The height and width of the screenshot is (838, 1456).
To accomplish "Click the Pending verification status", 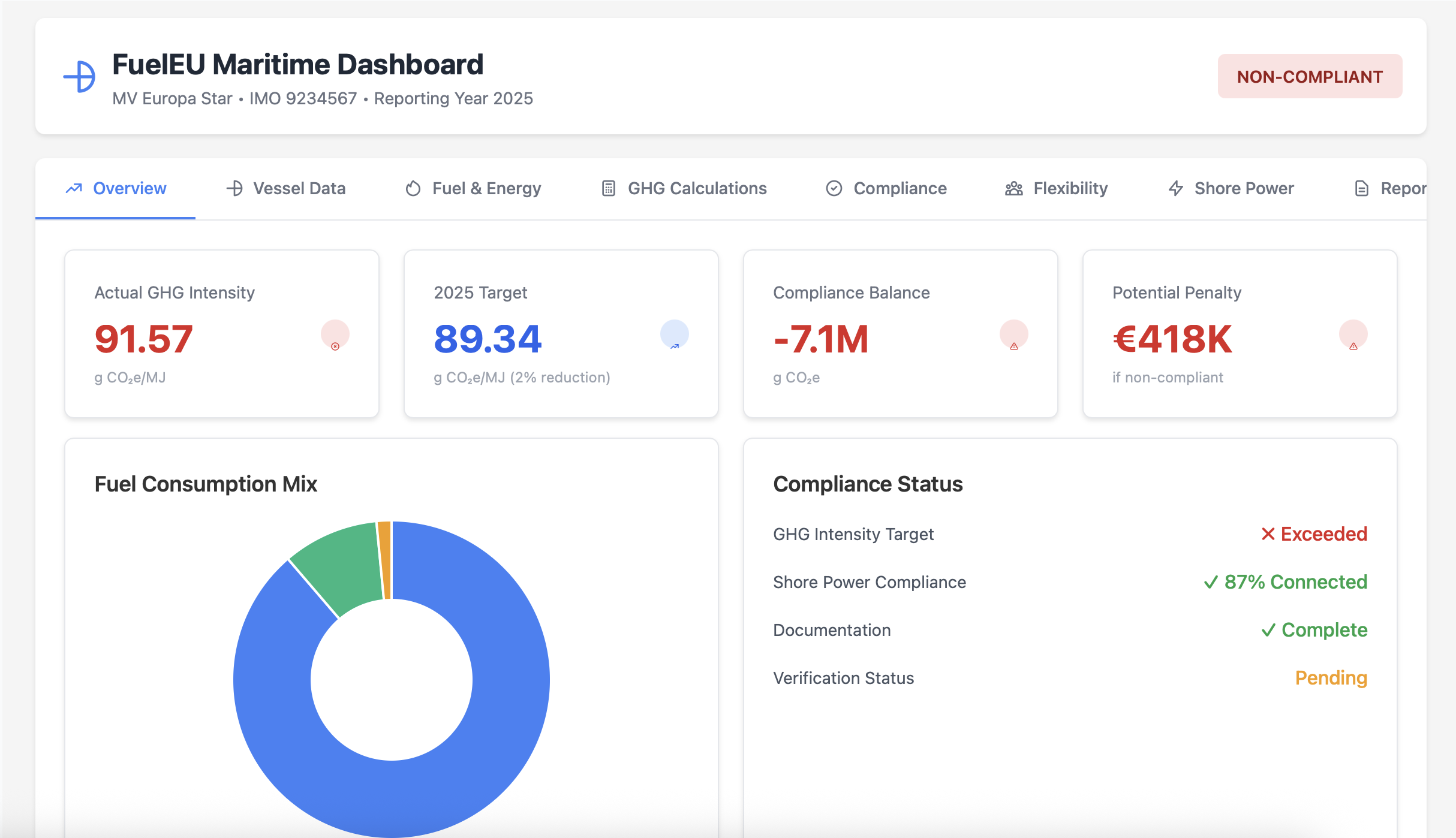I will coord(1331,678).
